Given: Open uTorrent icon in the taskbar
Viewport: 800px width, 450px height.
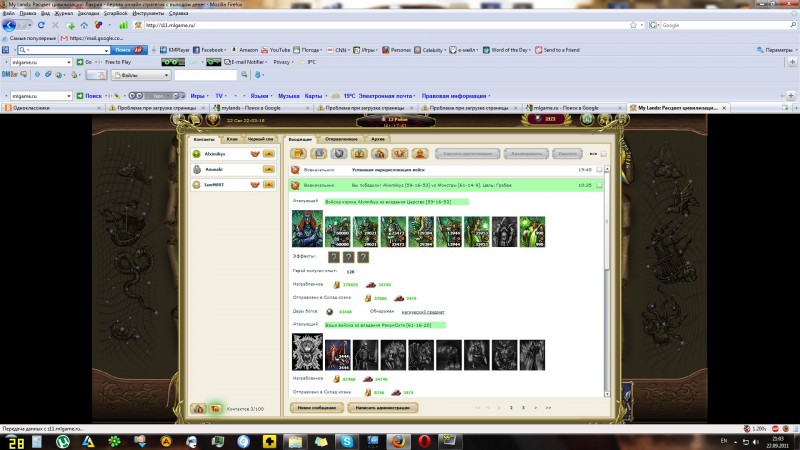Looking at the screenshot, I should pos(63,441).
